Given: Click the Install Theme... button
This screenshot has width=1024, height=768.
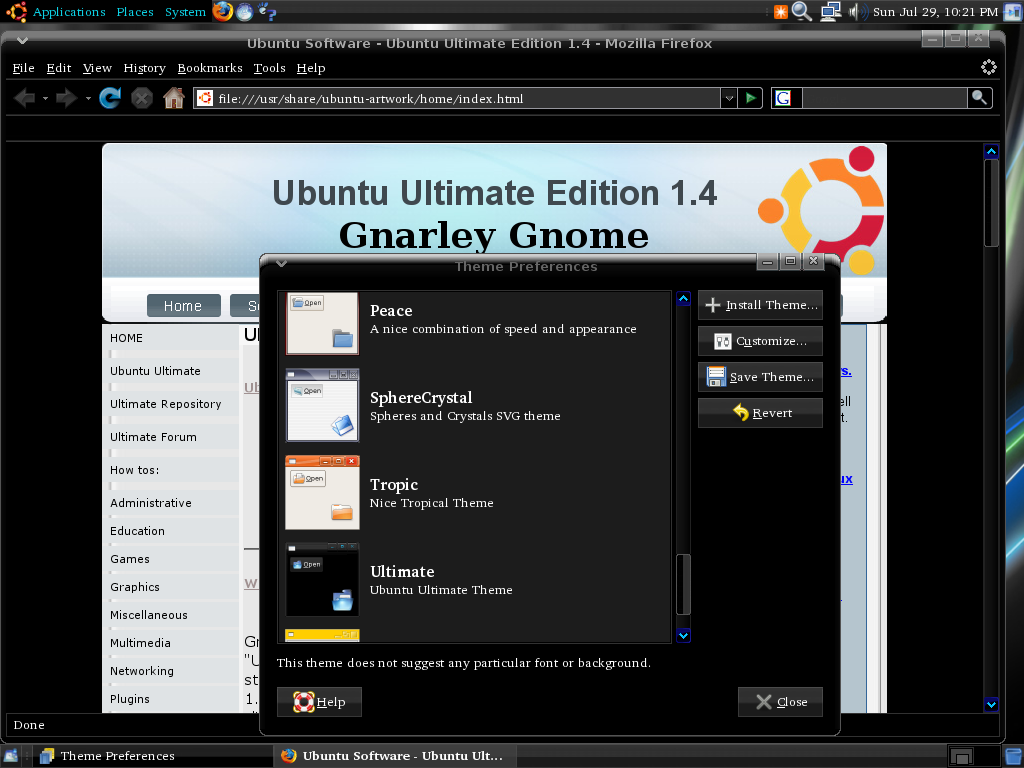Looking at the screenshot, I should click(760, 305).
